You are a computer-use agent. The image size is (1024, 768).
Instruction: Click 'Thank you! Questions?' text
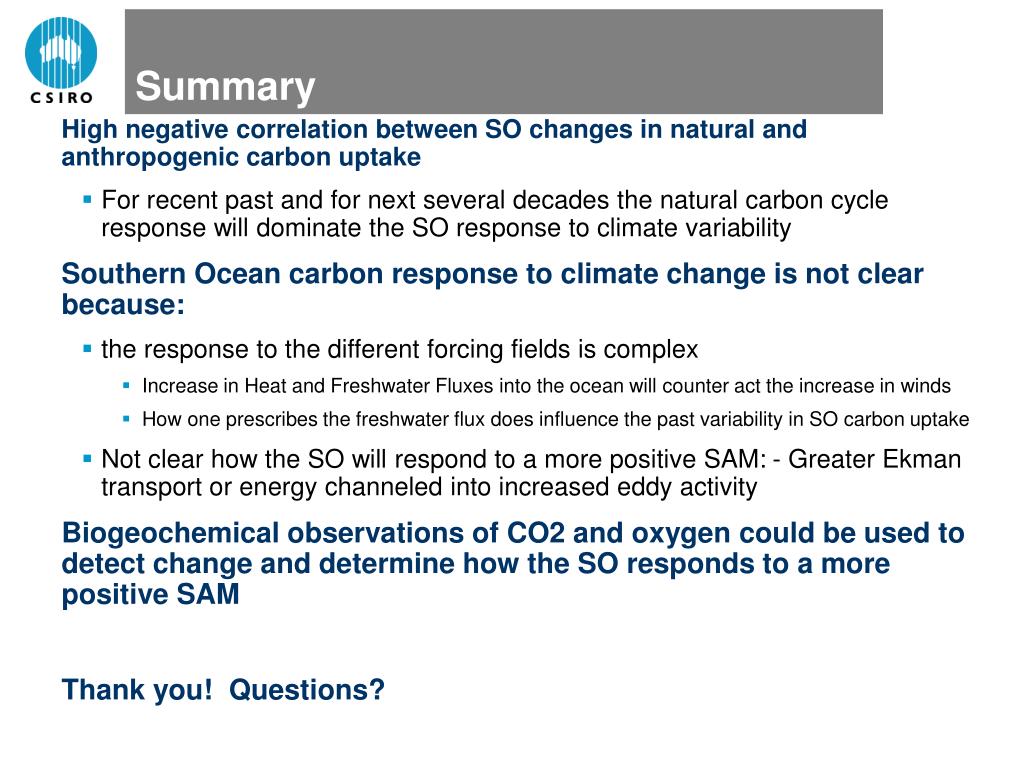click(x=223, y=690)
